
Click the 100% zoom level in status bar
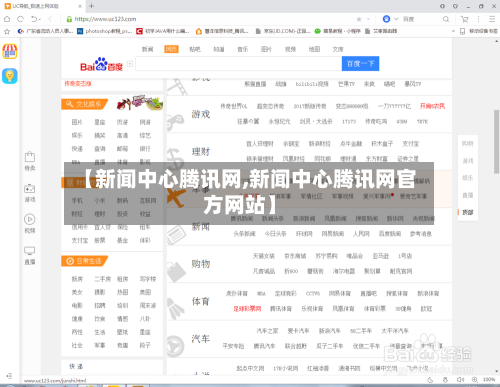[x=489, y=380]
